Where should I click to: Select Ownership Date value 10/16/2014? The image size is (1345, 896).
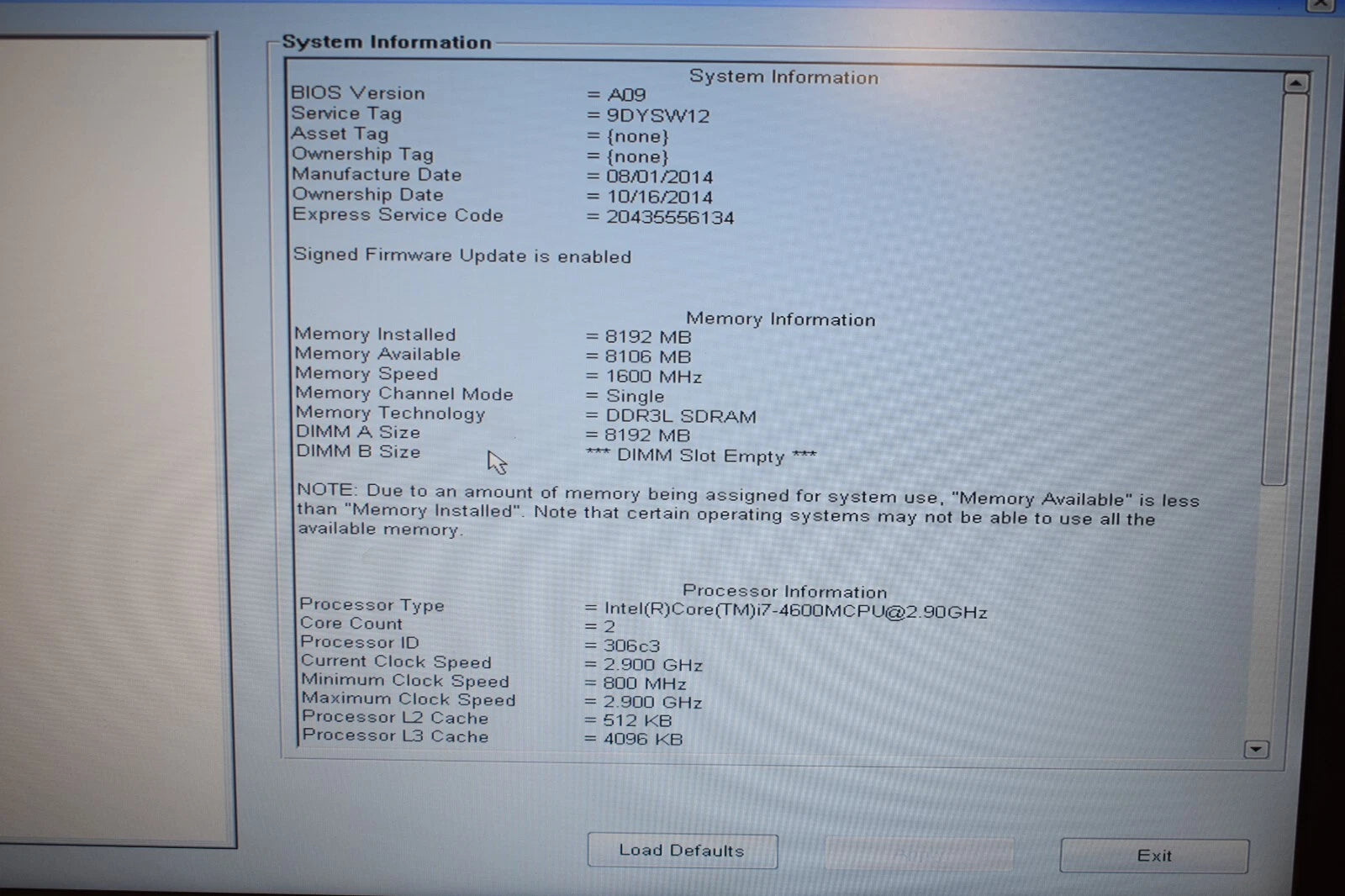(660, 198)
